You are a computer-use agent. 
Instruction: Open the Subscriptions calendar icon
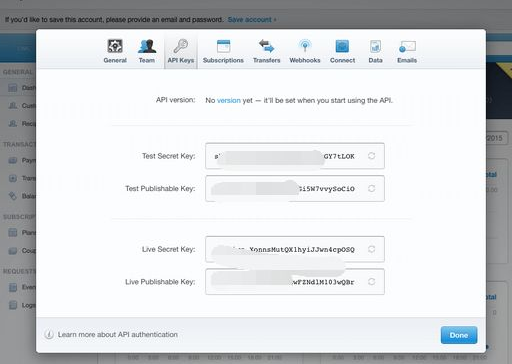(223, 46)
